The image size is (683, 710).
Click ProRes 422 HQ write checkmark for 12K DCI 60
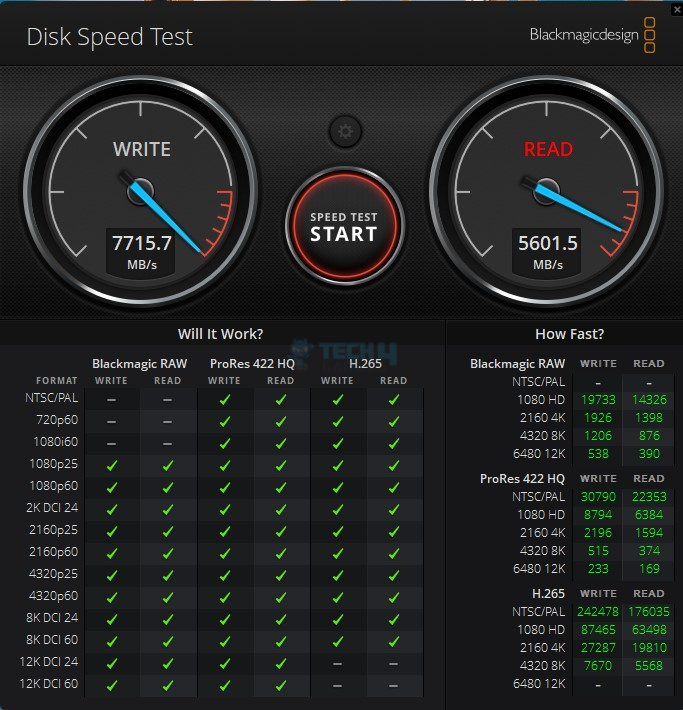coord(225,685)
